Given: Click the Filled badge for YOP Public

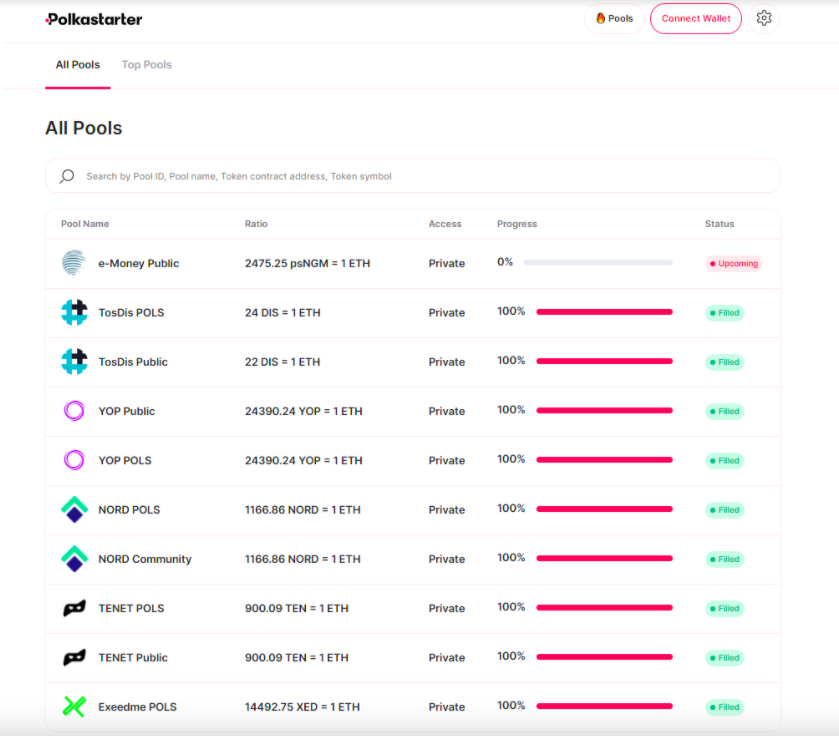Looking at the screenshot, I should pyautogui.click(x=724, y=411).
